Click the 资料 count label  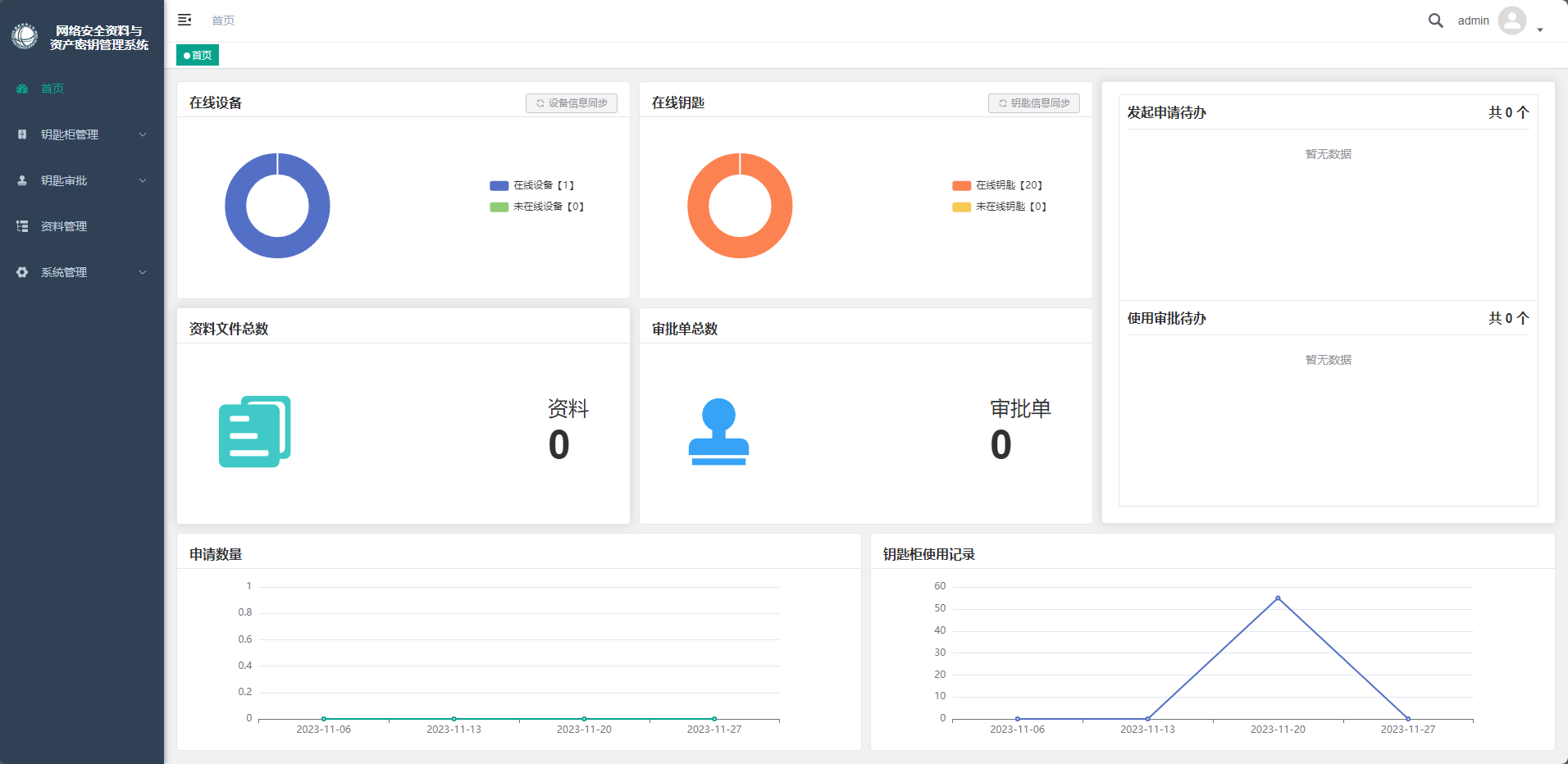pos(568,408)
